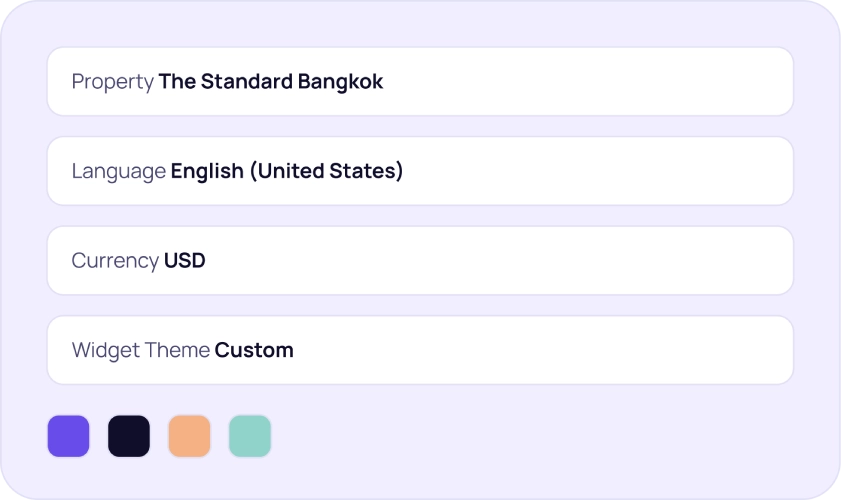Click the word 'English' in Language row
Image resolution: width=841 pixels, height=500 pixels.
click(x=207, y=172)
